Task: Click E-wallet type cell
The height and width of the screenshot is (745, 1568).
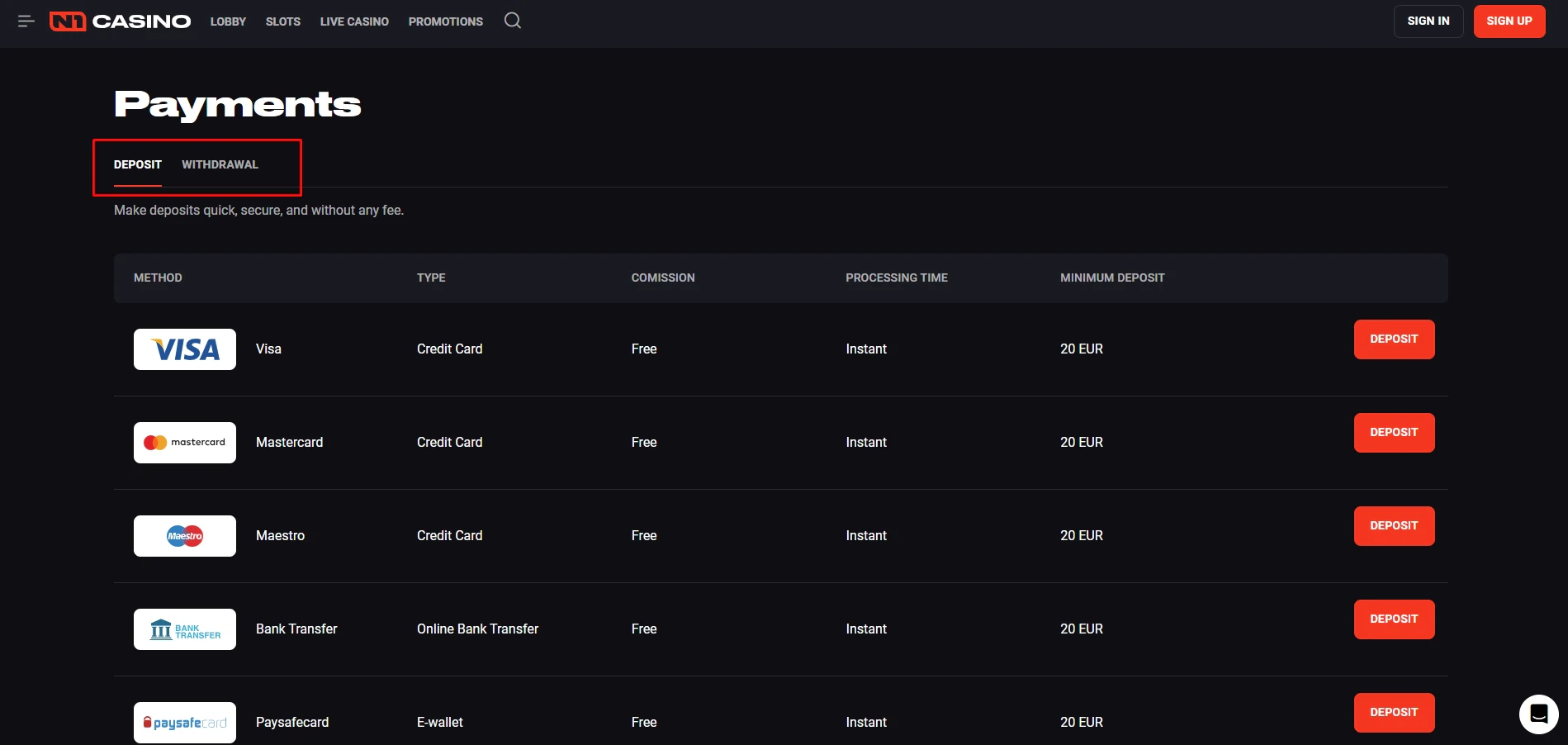Action: click(x=440, y=723)
